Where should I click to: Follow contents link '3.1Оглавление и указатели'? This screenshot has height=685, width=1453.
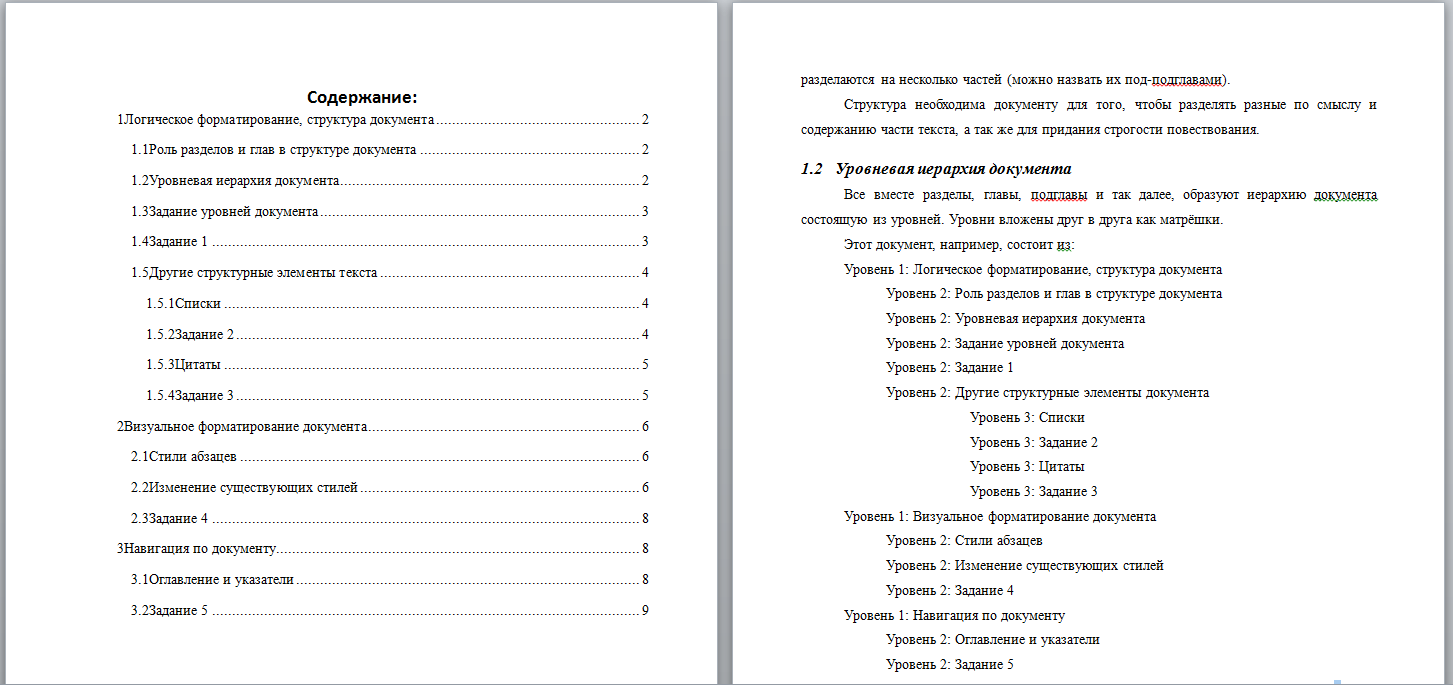point(392,580)
